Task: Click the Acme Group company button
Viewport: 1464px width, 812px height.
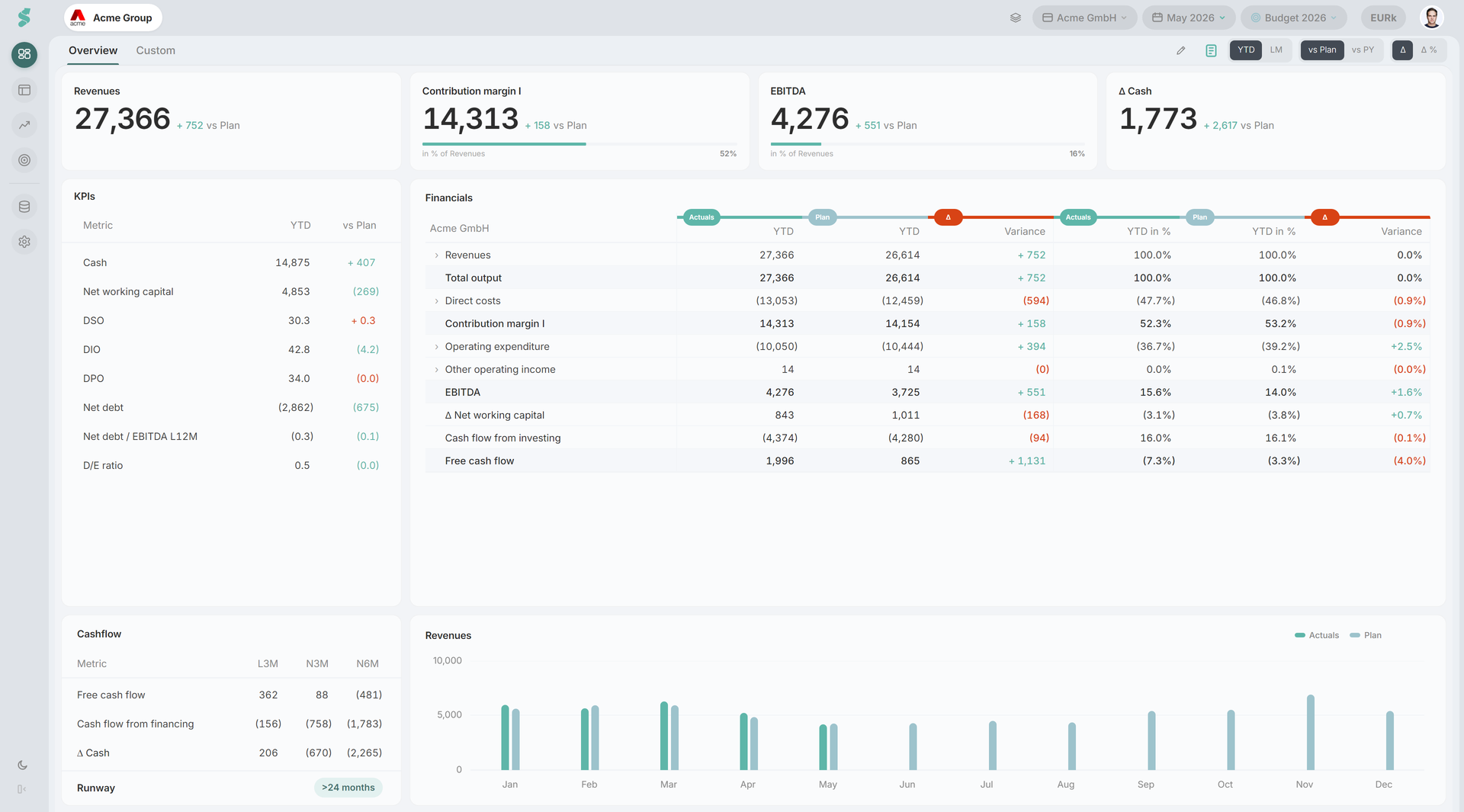Action: 113,18
